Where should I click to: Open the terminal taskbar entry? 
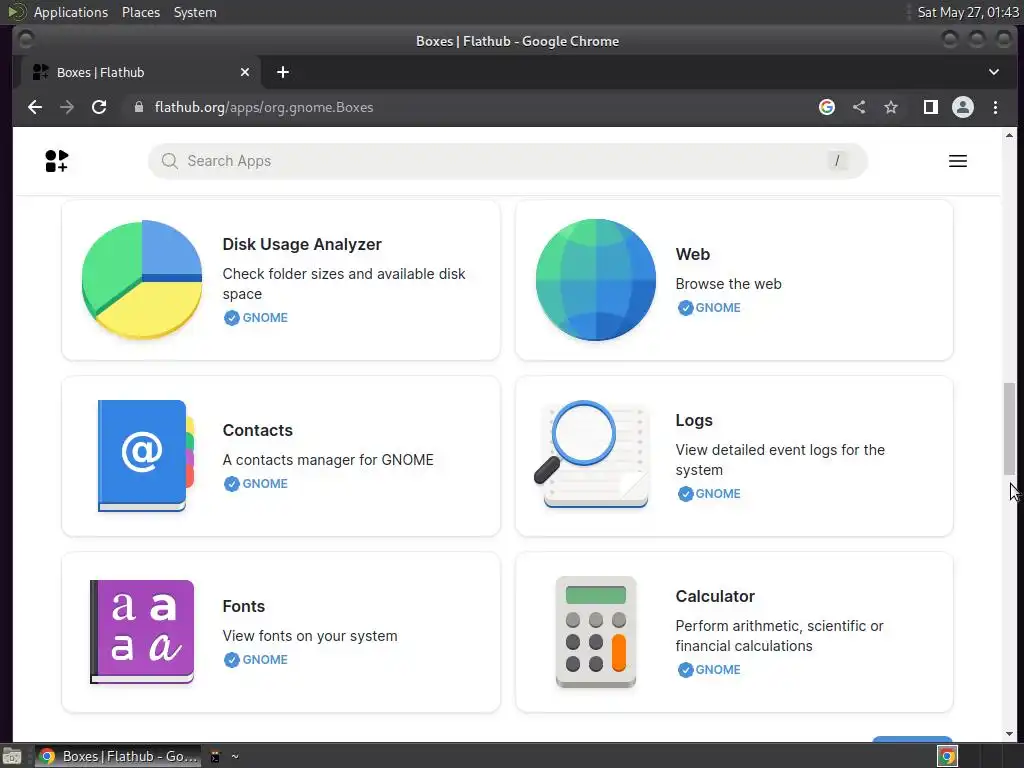coord(225,756)
